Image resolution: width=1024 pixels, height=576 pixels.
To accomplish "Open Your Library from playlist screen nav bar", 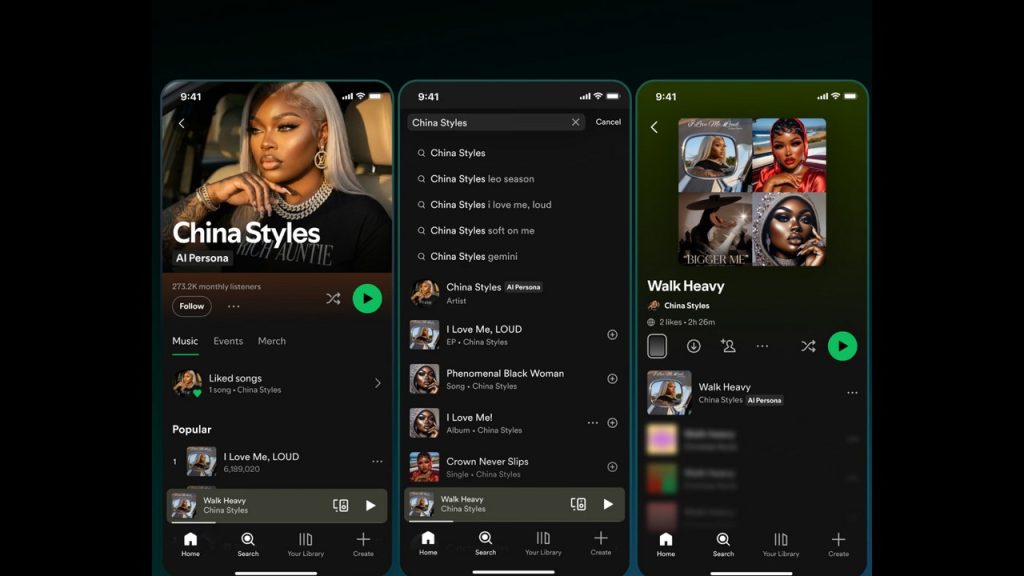I will pyautogui.click(x=781, y=544).
